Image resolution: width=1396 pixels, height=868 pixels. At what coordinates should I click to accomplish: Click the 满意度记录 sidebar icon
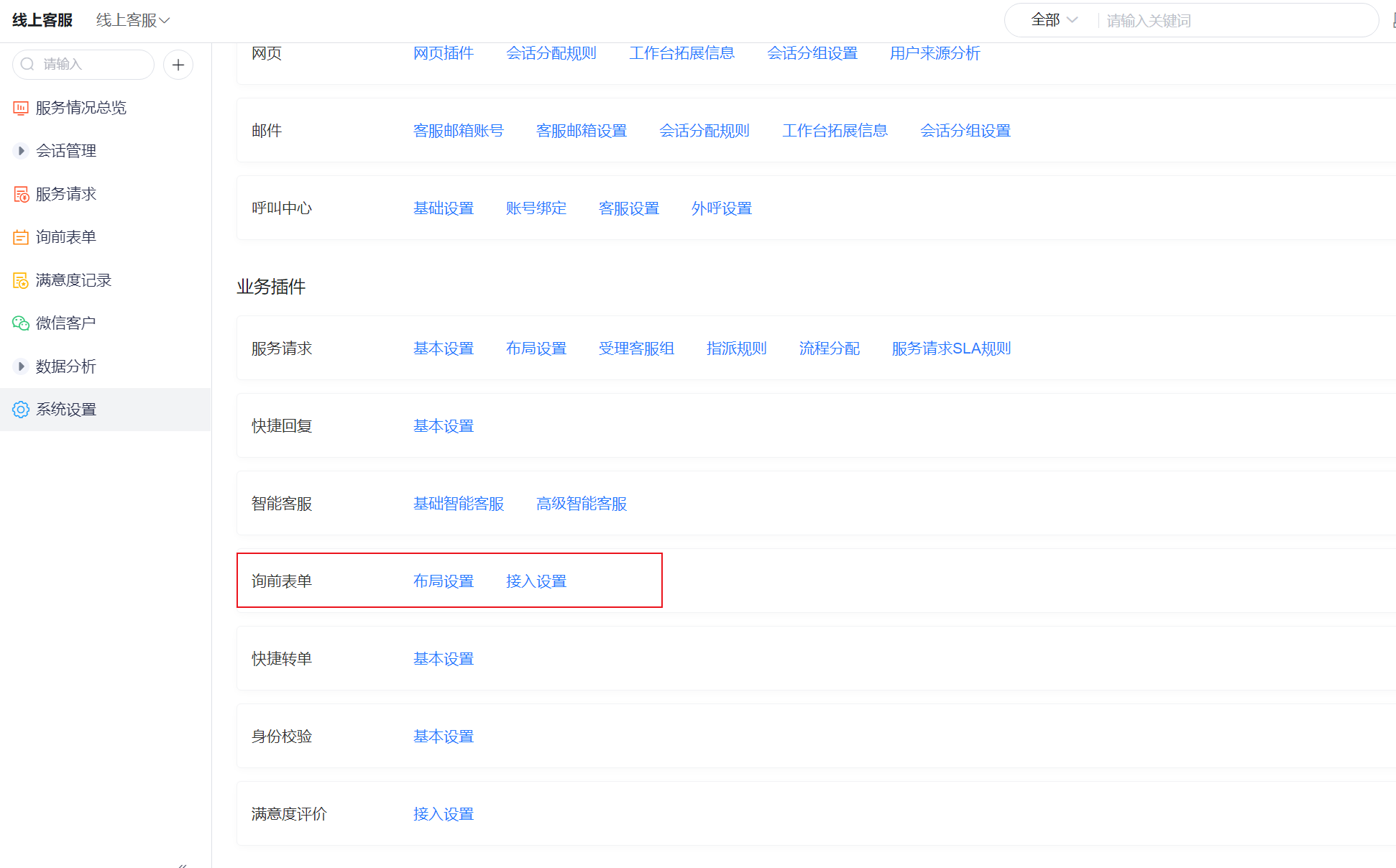point(21,280)
